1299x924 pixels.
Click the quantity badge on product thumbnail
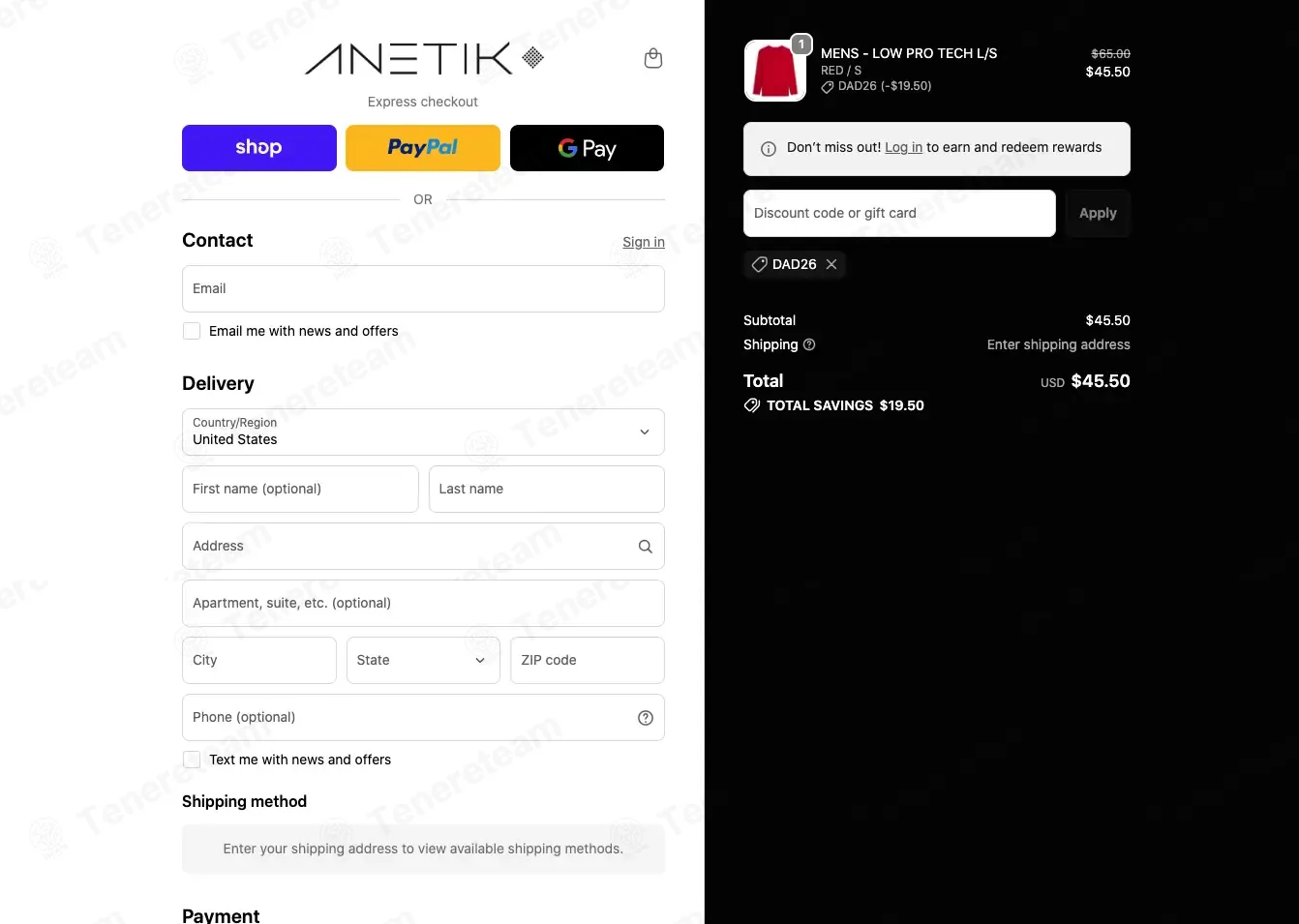(x=801, y=45)
